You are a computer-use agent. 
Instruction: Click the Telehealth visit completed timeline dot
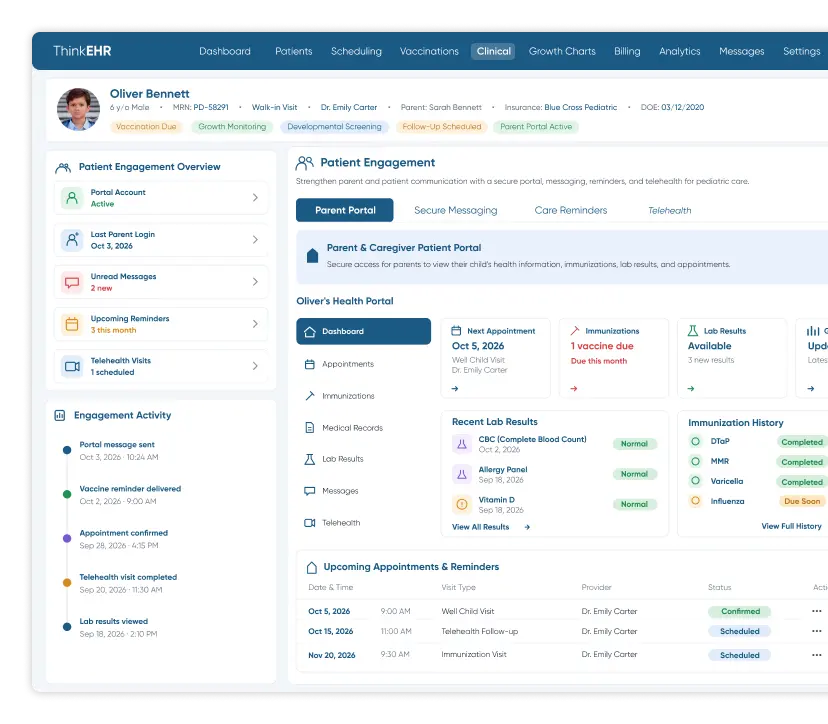67,583
